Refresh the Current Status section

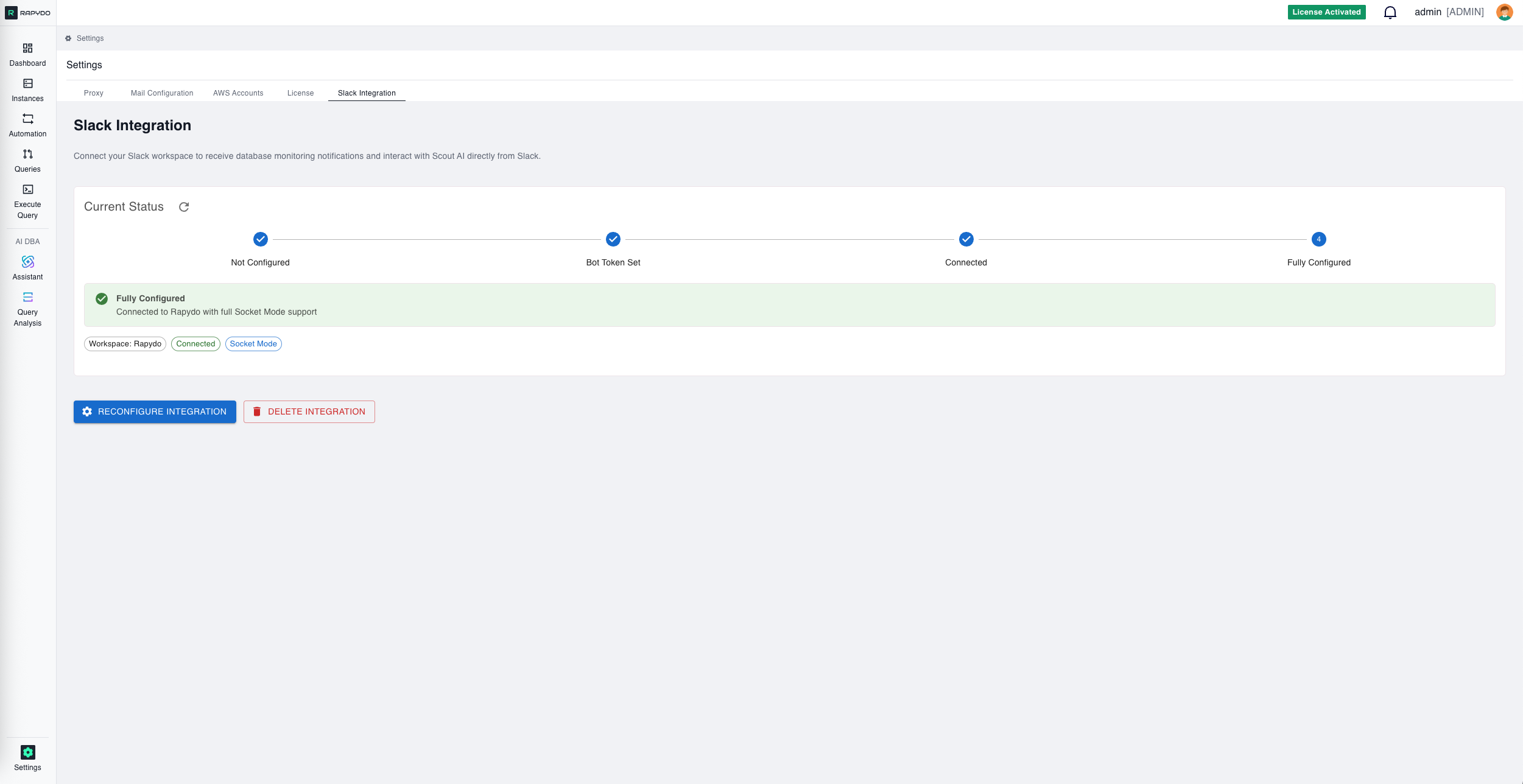tap(184, 207)
